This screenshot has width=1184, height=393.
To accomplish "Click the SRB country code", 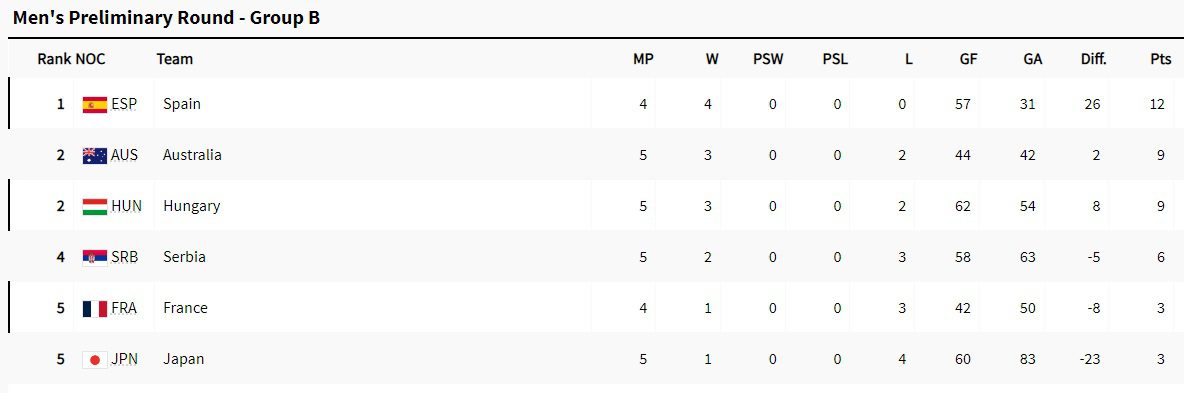I will click(125, 258).
